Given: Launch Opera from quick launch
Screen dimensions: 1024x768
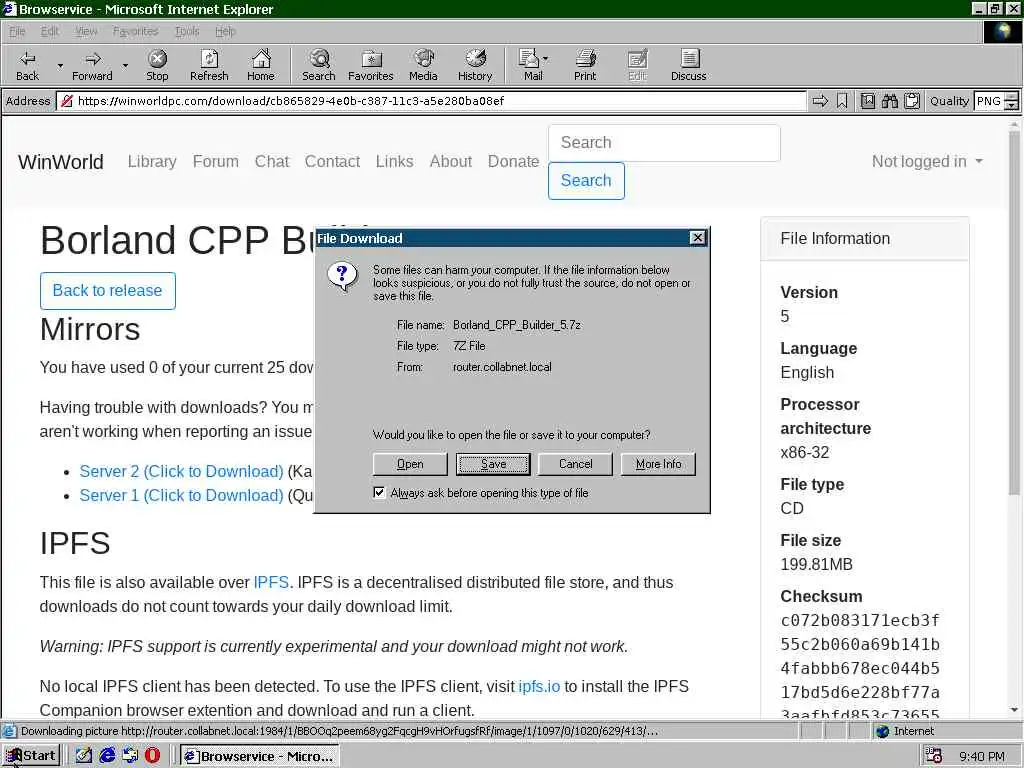Looking at the screenshot, I should click(x=152, y=756).
